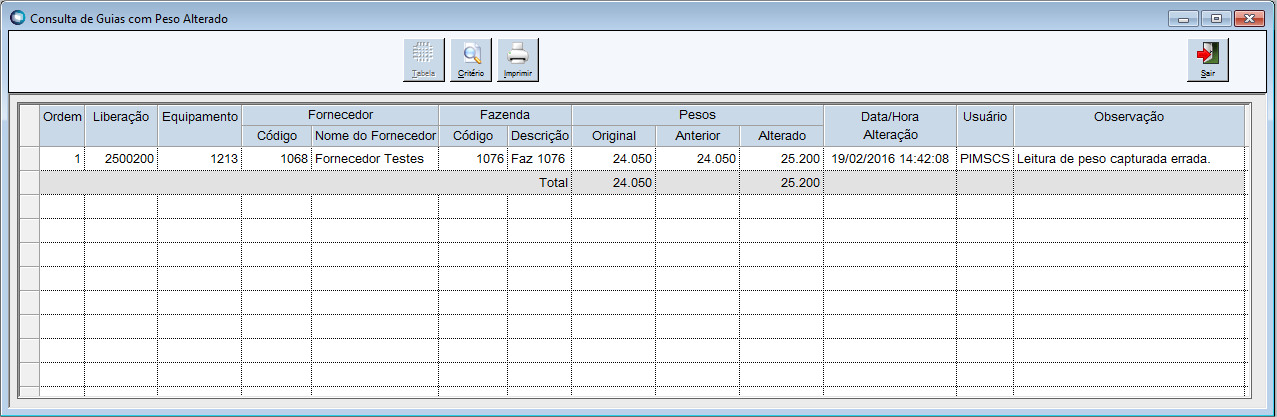Select the user cell PIMSCS
Image resolution: width=1277 pixels, height=417 pixels.
point(985,158)
